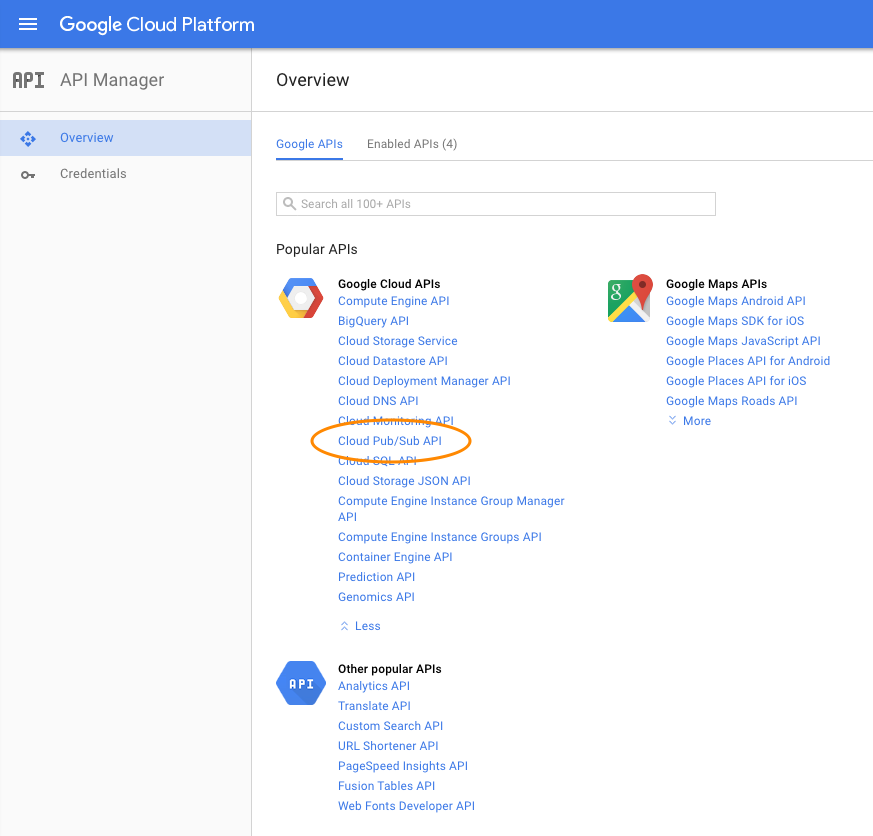
Task: Open the Analytics API link
Action: coord(374,686)
